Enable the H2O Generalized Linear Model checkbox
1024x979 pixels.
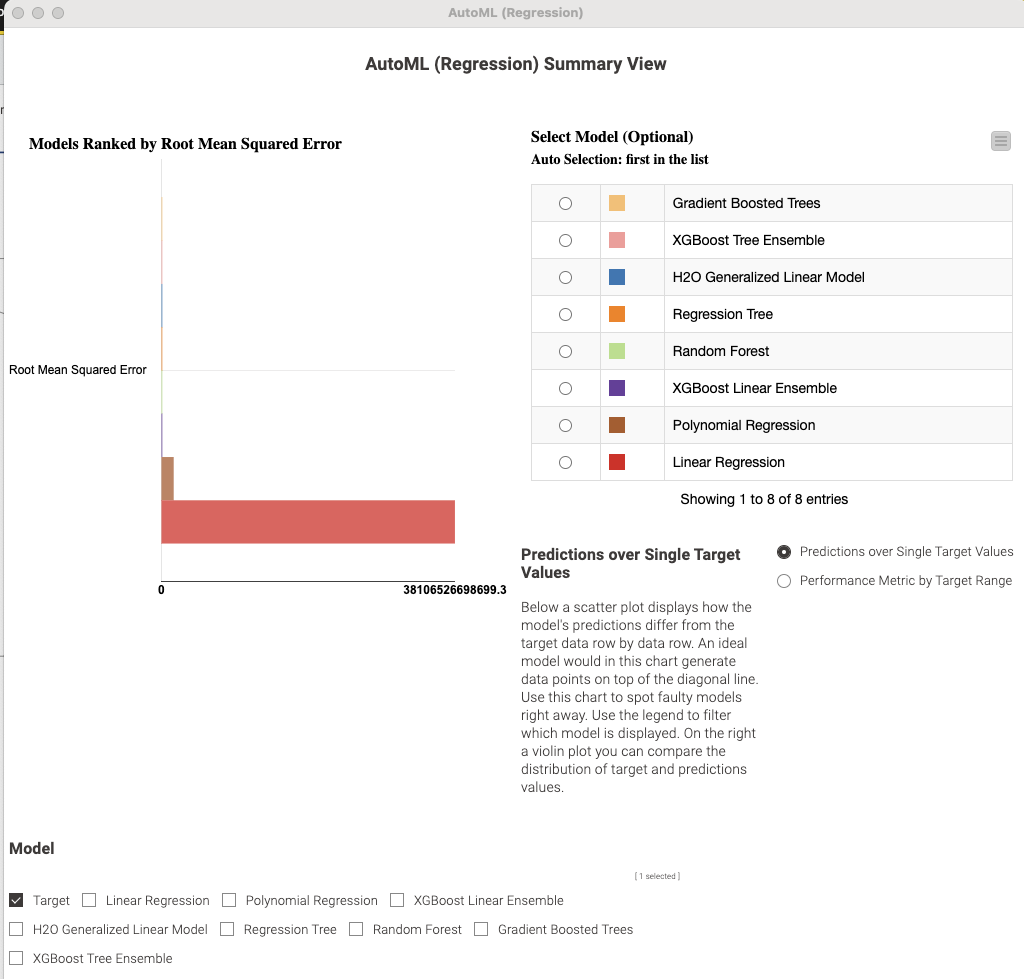tap(16, 929)
